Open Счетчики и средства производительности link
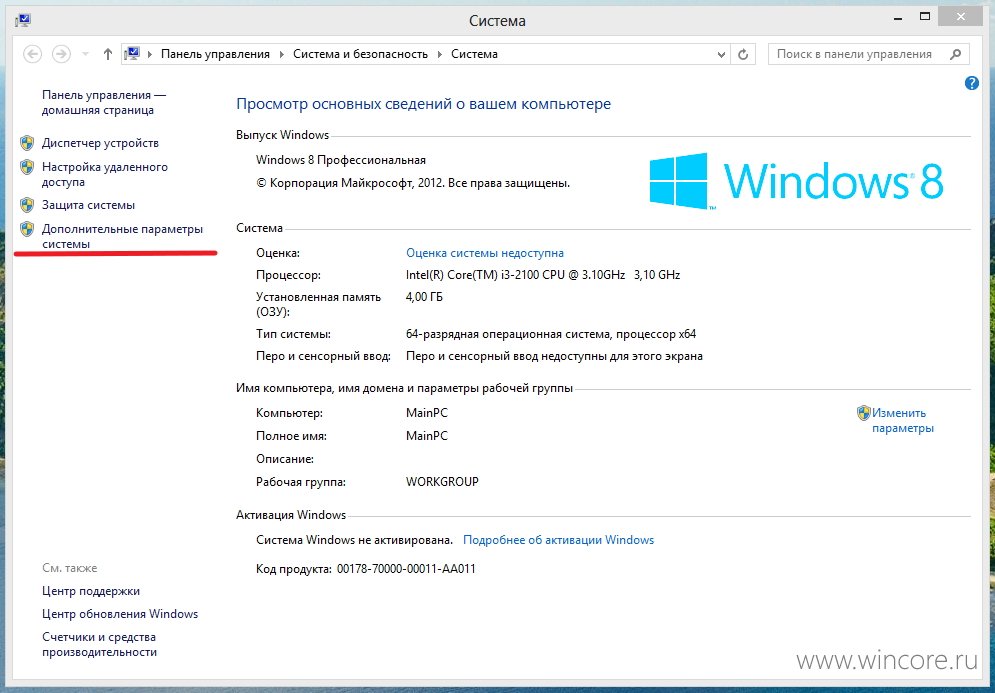This screenshot has width=995, height=693. coord(99,644)
